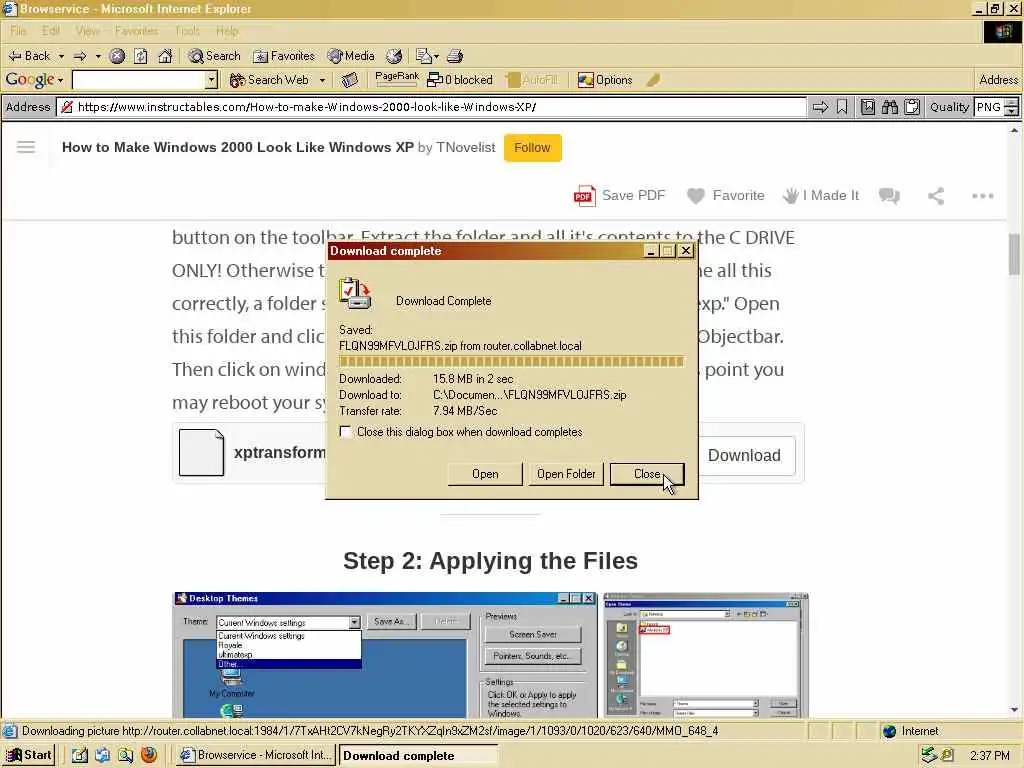Viewport: 1024px width, 768px height.
Task: Click Close in Download complete dialog
Action: (647, 474)
